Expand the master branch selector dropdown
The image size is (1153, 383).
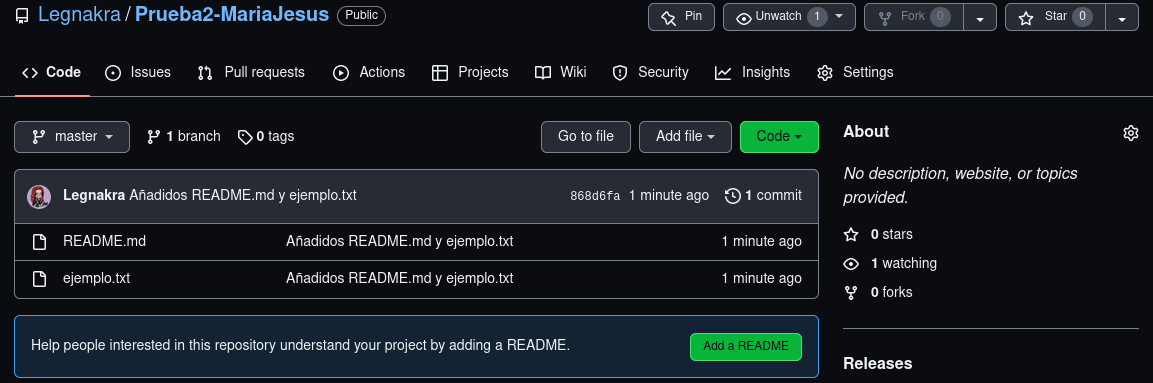coord(72,137)
